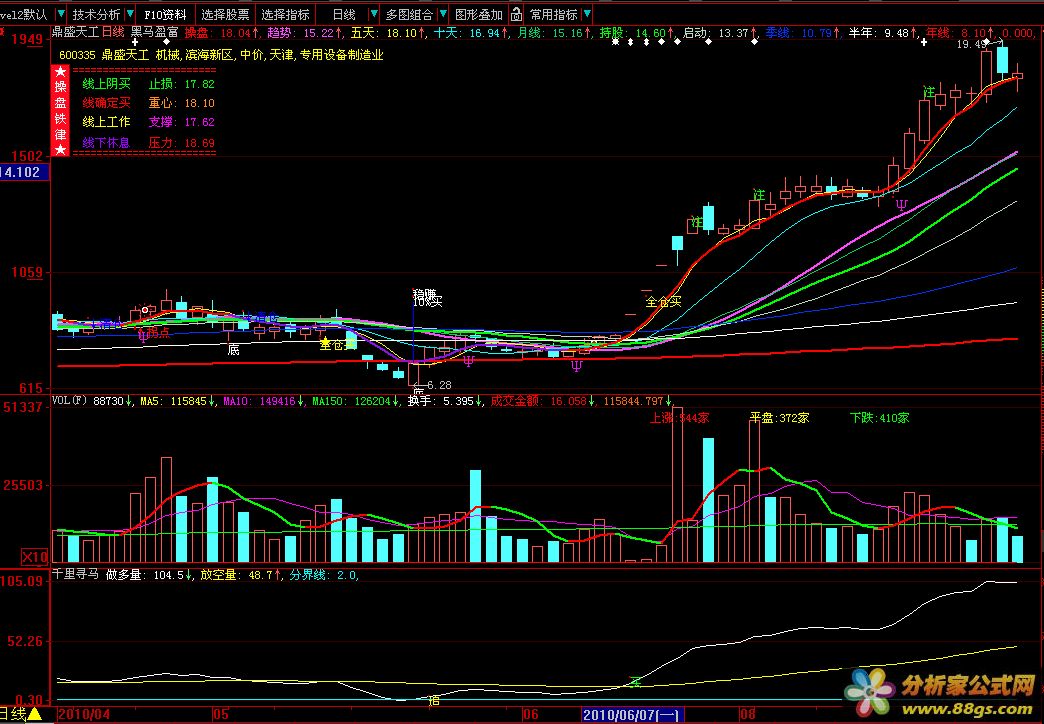Click the 千里寻马 indicator title
The image size is (1044, 724).
[76, 574]
